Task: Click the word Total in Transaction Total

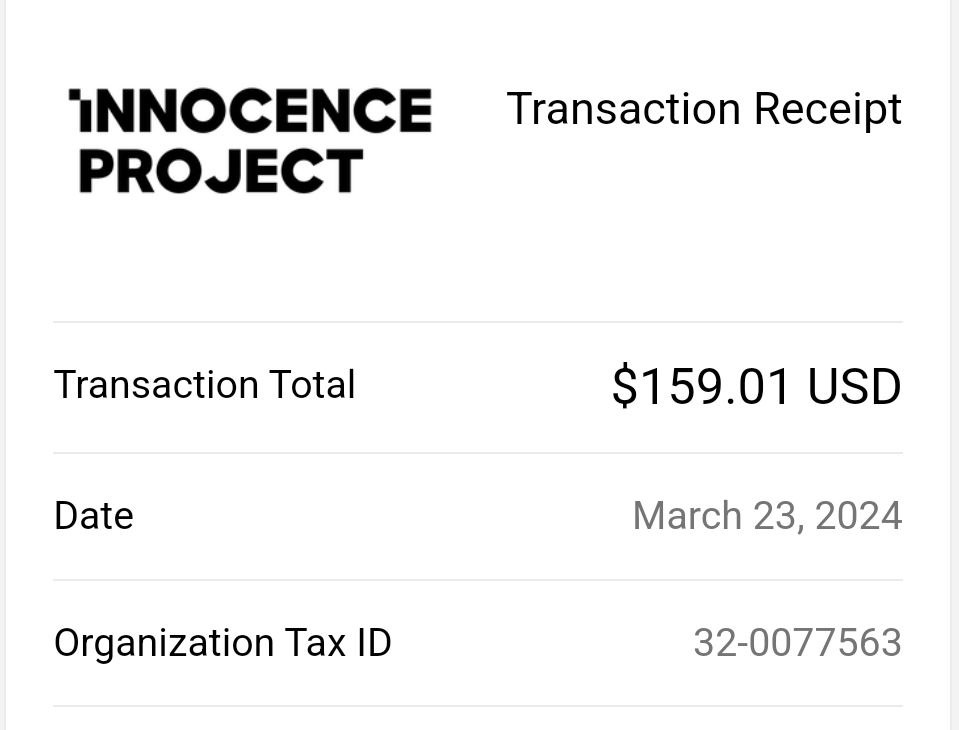Action: coord(312,385)
